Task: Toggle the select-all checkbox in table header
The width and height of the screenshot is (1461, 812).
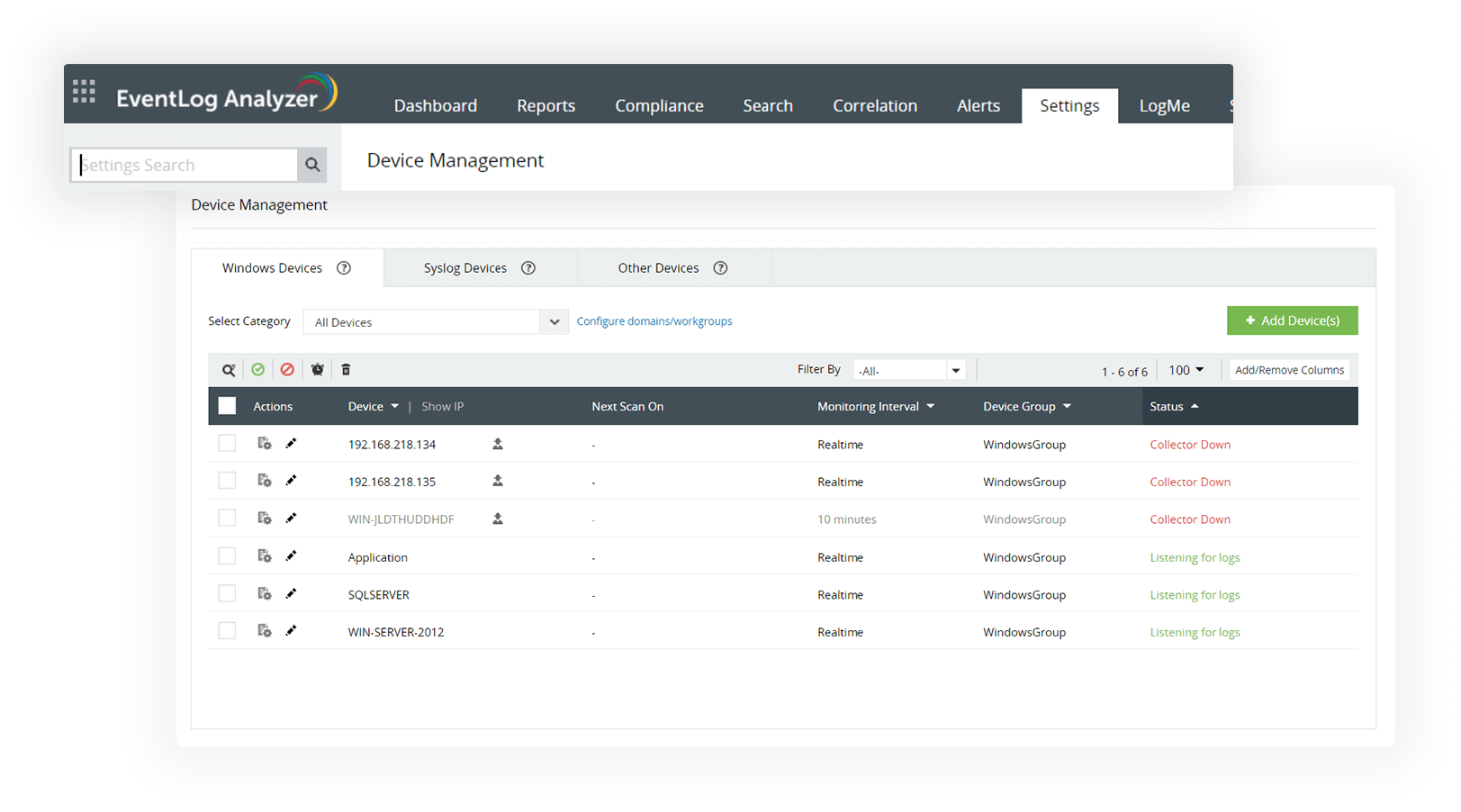Action: [x=227, y=406]
